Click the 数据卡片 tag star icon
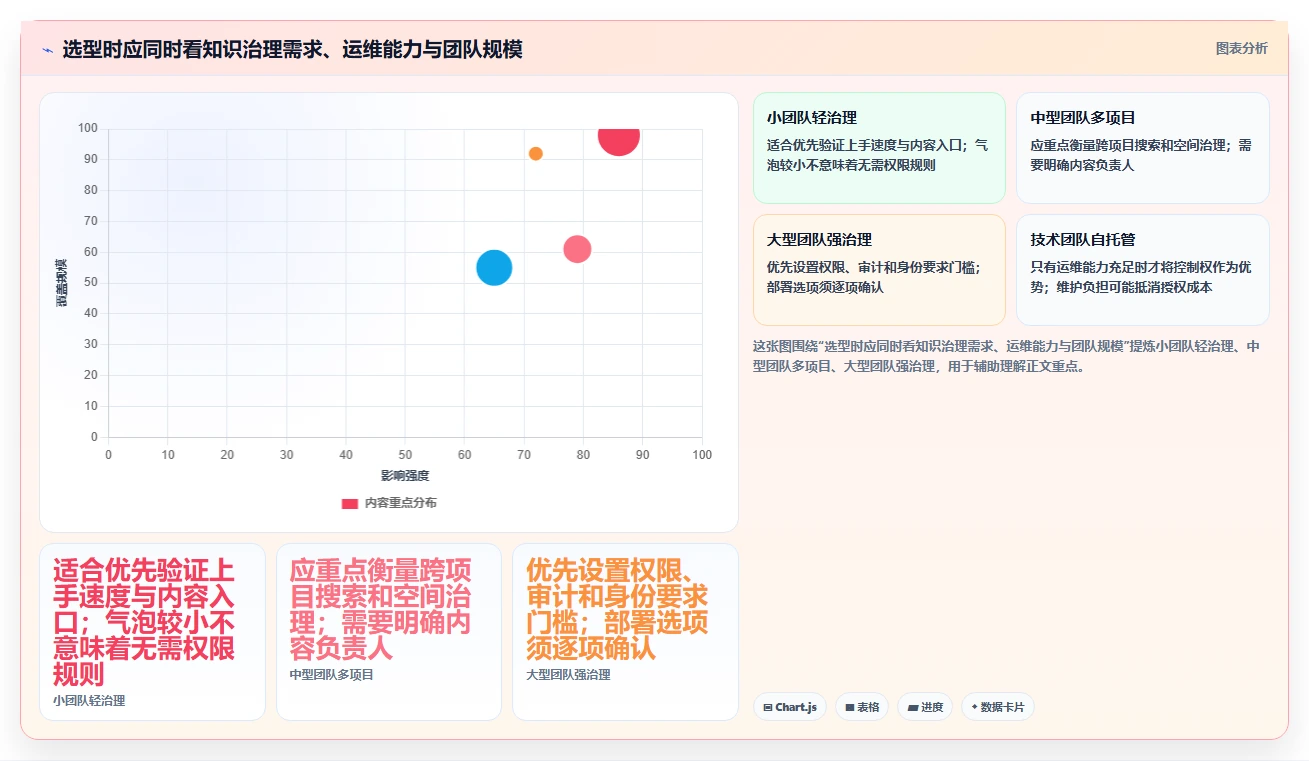 pyautogui.click(x=974, y=707)
